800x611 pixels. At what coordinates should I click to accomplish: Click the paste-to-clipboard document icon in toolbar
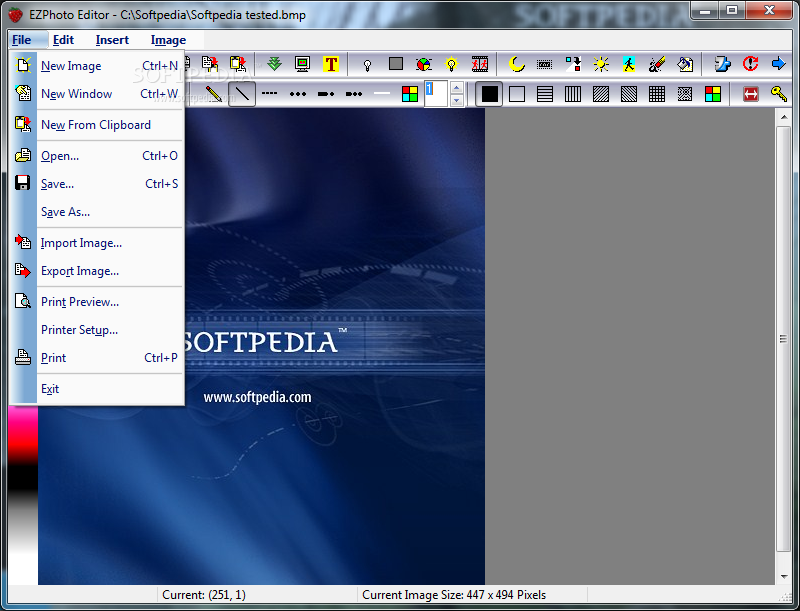238,64
